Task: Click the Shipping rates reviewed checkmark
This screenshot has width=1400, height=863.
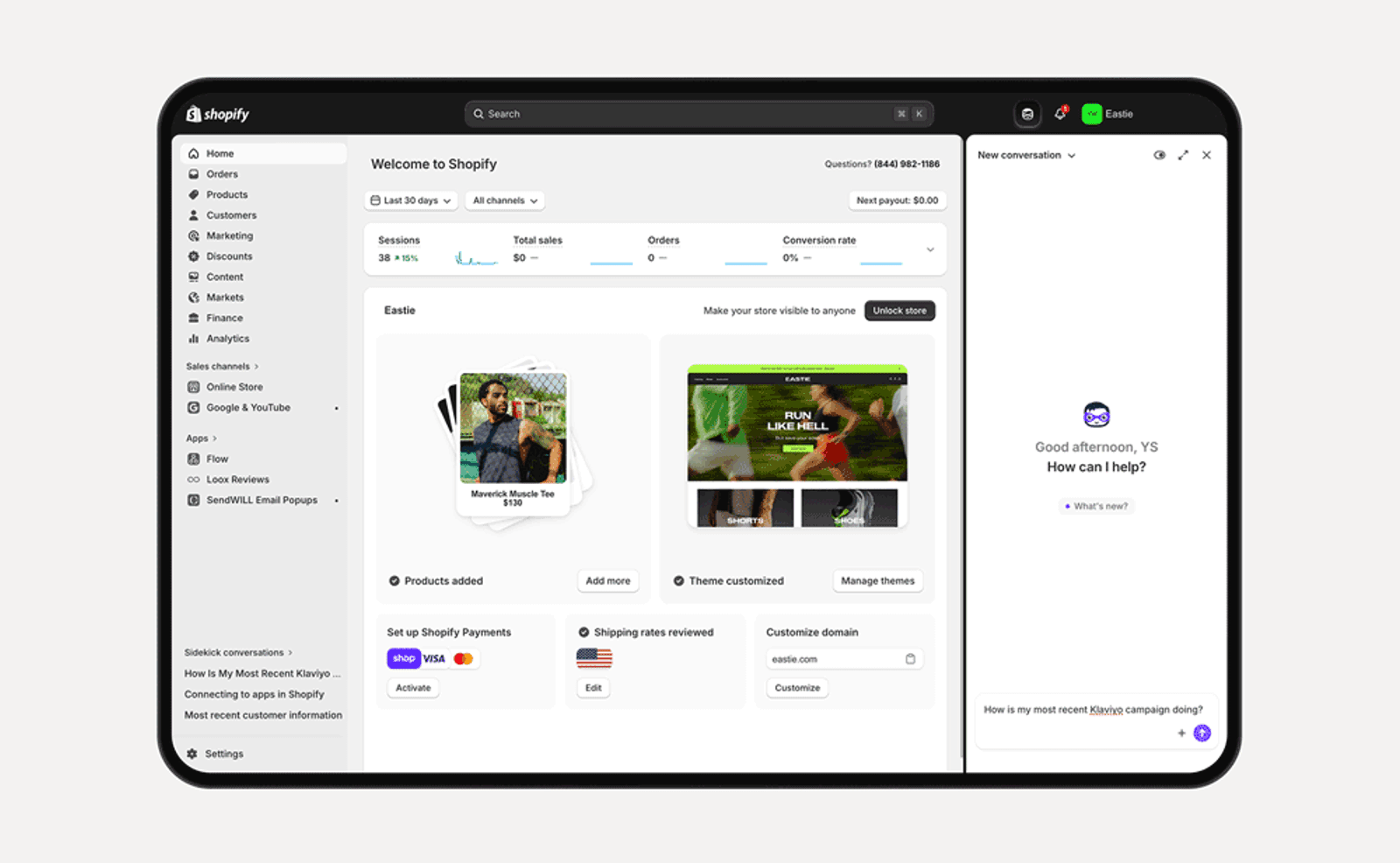Action: (x=584, y=633)
